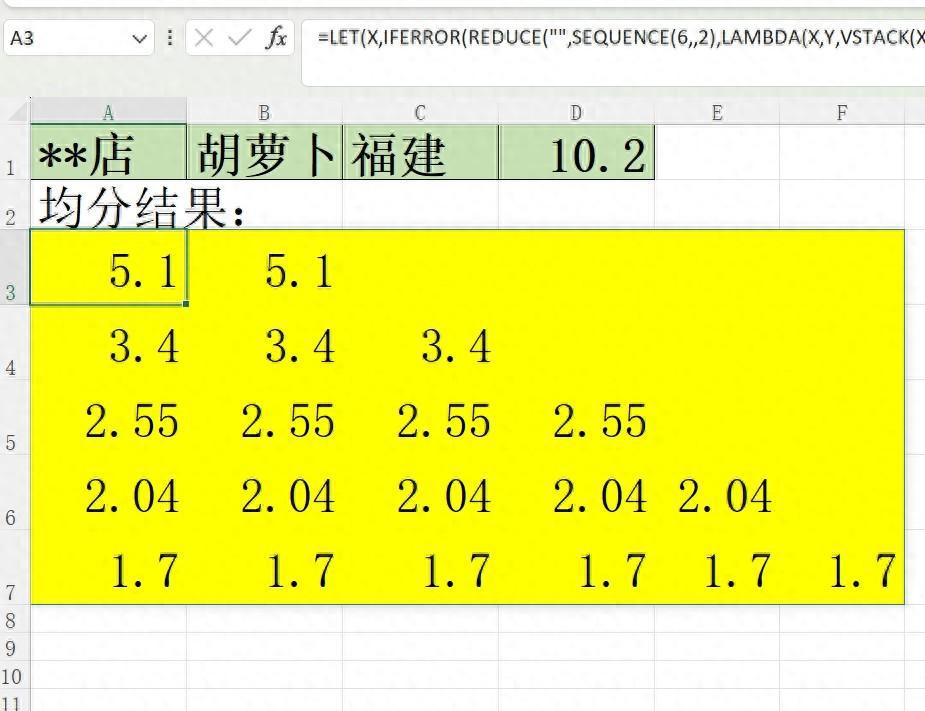This screenshot has height=711, width=925.
Task: Select cell C5 with value 2.55
Action: click(420, 417)
